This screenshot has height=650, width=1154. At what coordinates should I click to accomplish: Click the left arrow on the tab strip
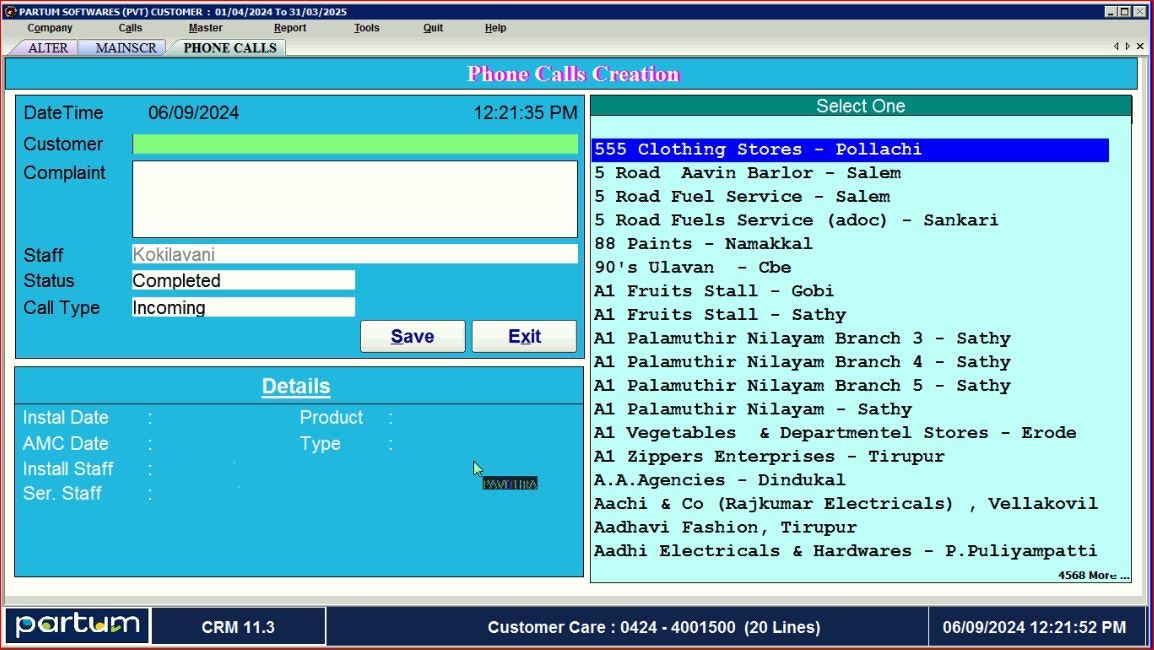click(1116, 46)
